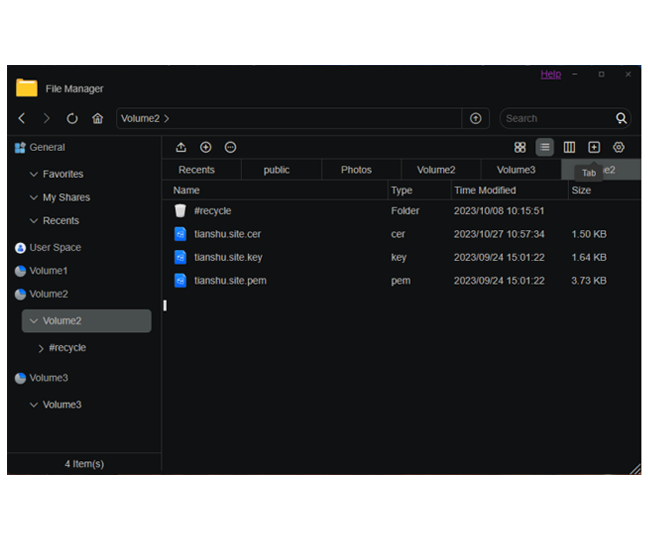Screen dimensions: 648x550
Task: Click the upload icon in the toolbar
Action: click(x=181, y=147)
